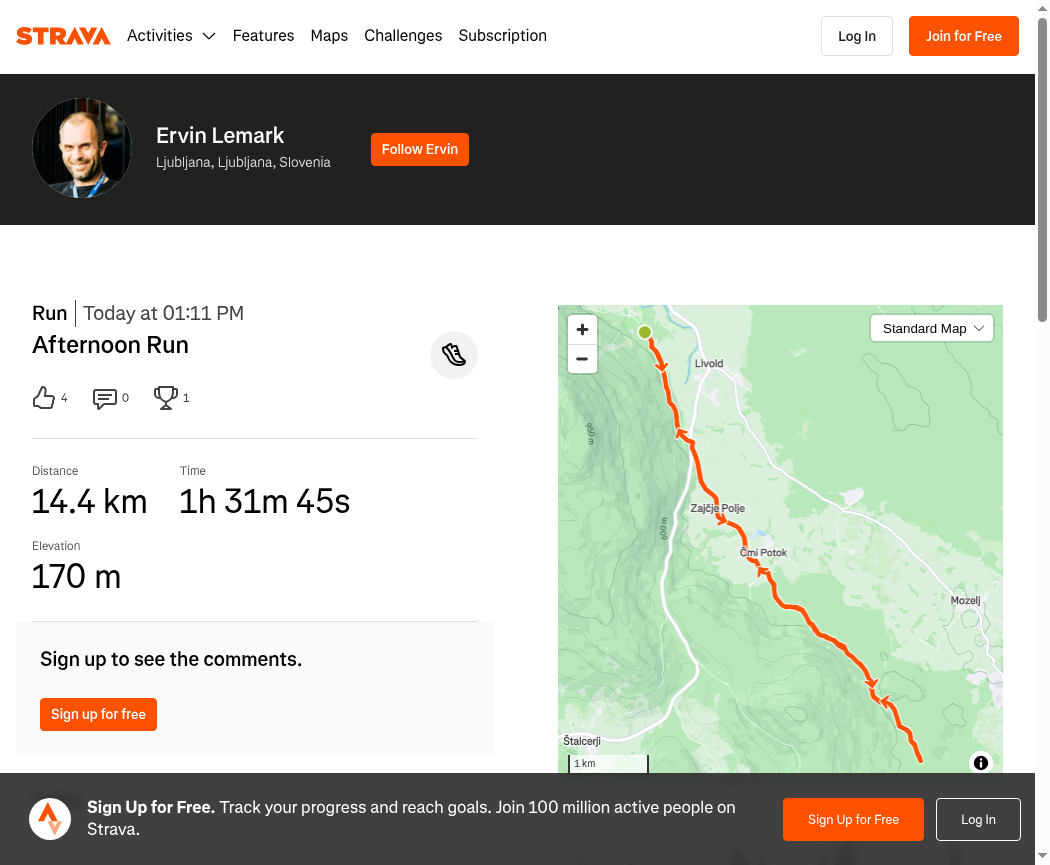Click the Follow Ervin button
The height and width of the screenshot is (865, 1050).
pos(420,149)
